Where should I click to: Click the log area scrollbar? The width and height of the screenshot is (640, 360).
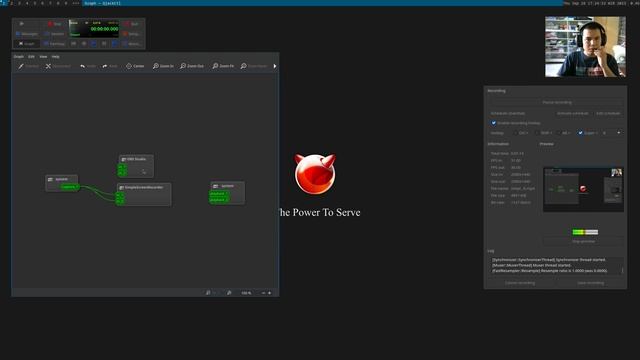[622, 270]
